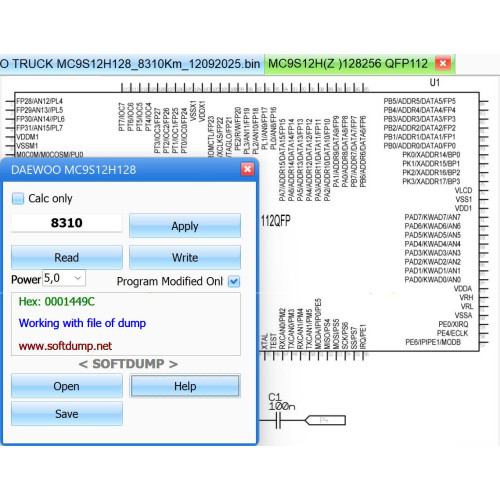Switch to the TRUCK MC9S12H128 bin file tab
This screenshot has width=500, height=500.
pos(130,64)
